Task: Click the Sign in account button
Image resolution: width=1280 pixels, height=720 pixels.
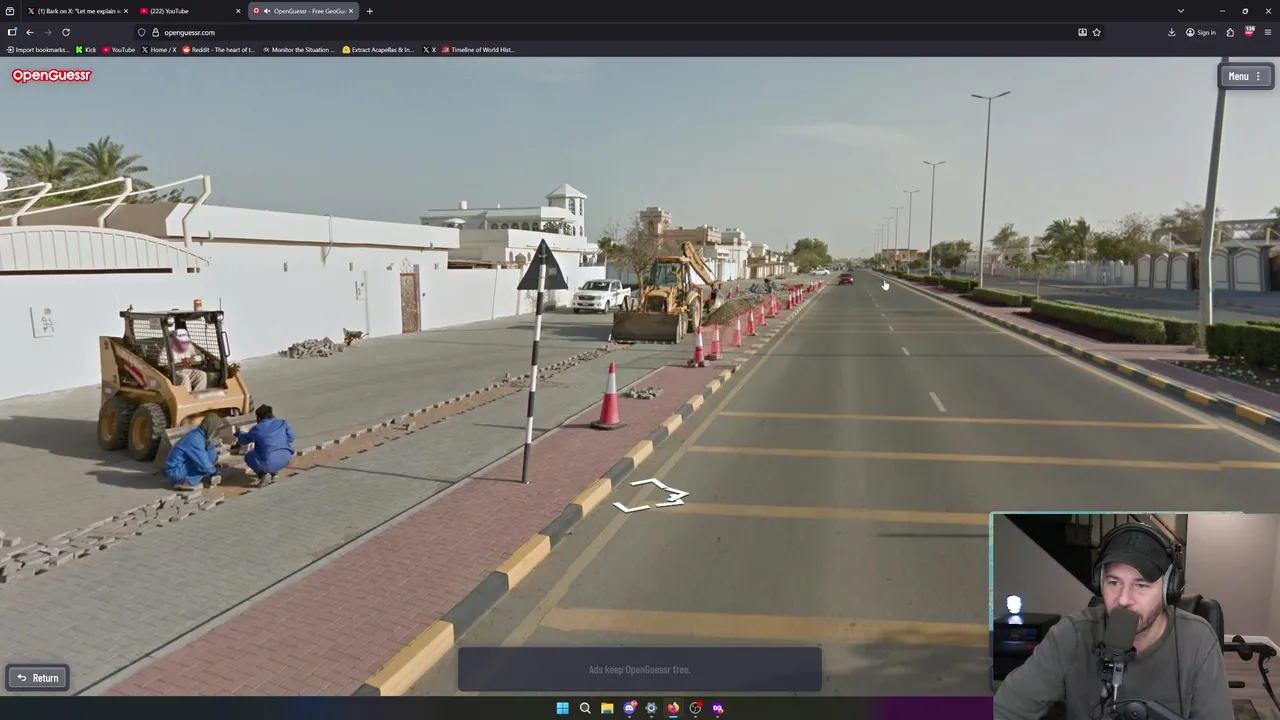Action: coord(1201,32)
